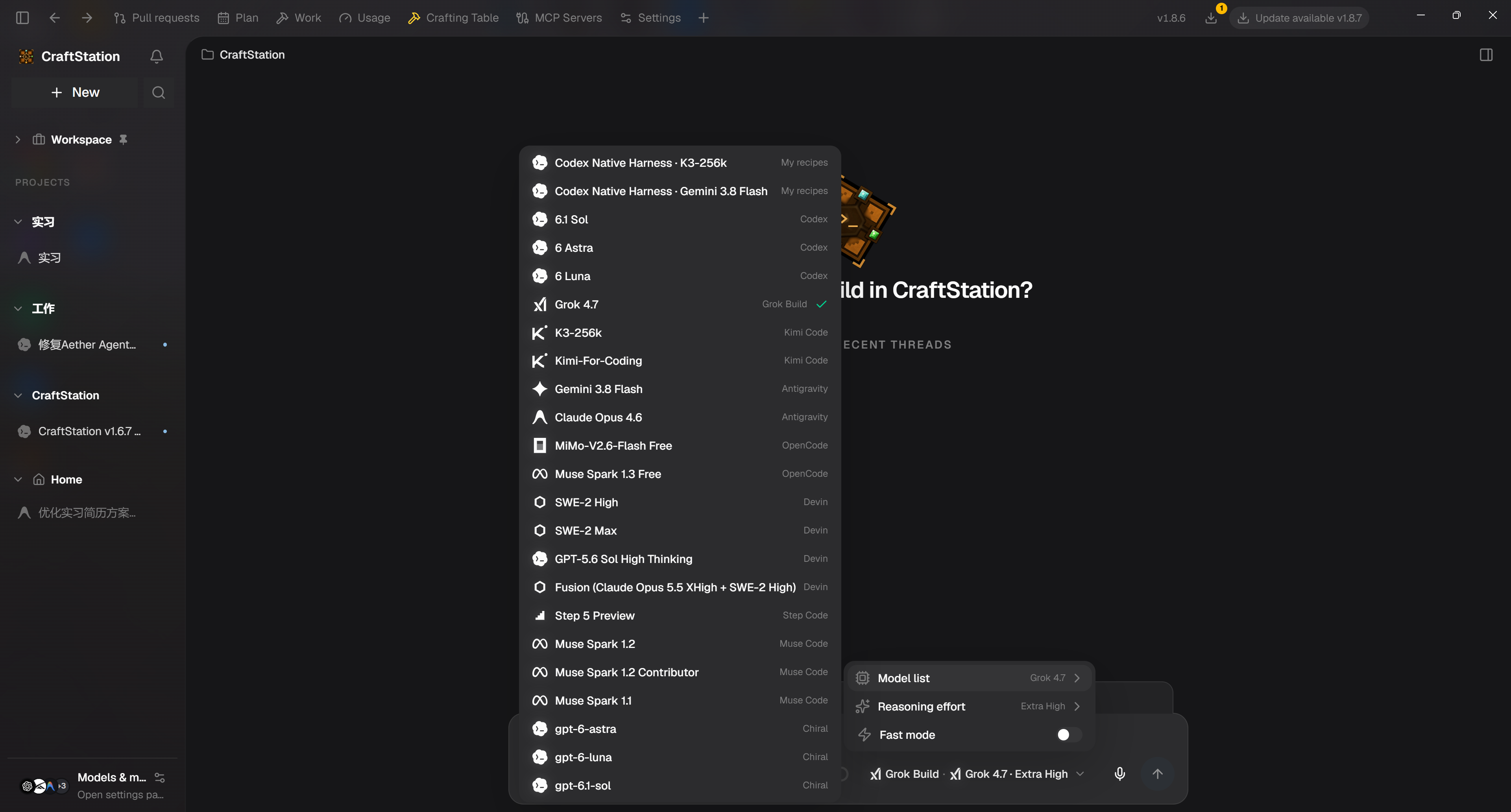
Task: Click CraftStation logo icon in sidebar
Action: [26, 56]
